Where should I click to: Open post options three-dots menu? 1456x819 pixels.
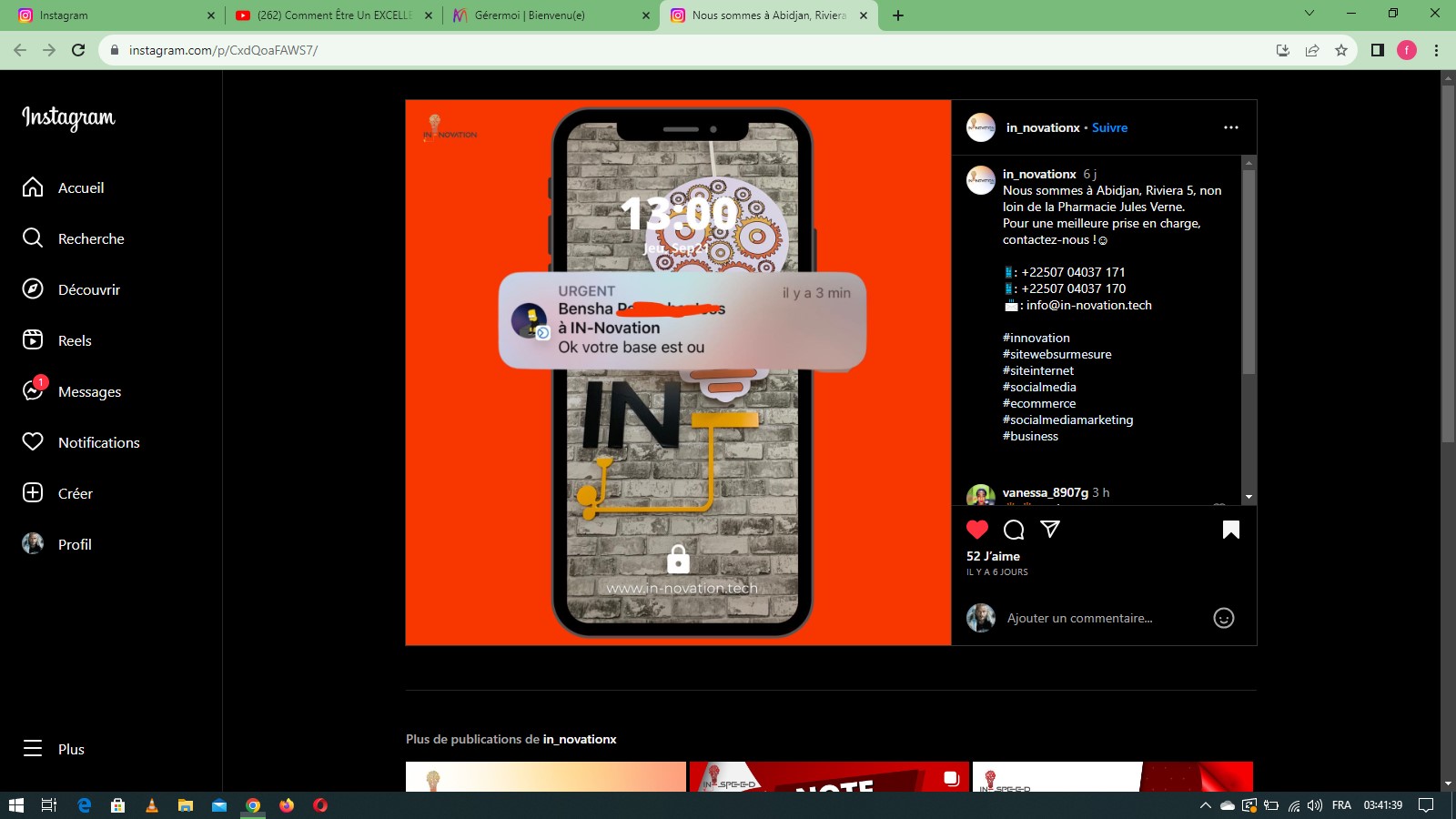pyautogui.click(x=1231, y=127)
